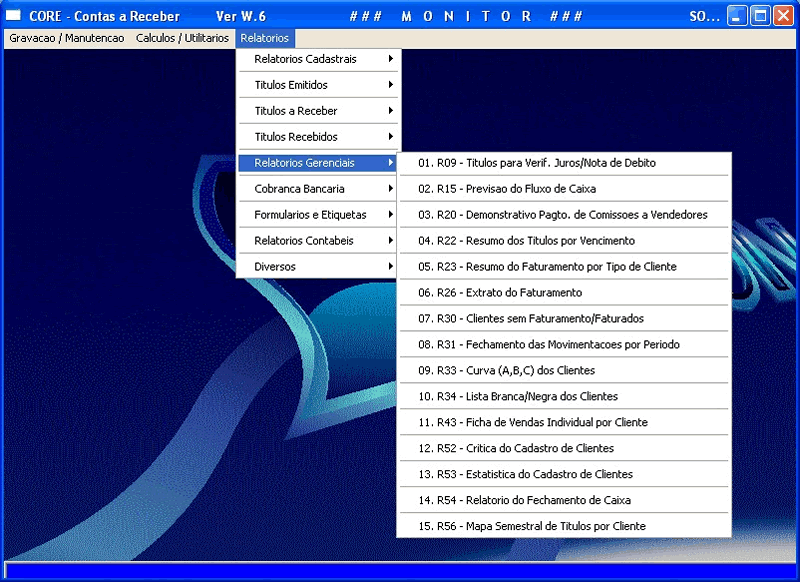
Task: Click the window icon in the title bar
Action: 13,15
